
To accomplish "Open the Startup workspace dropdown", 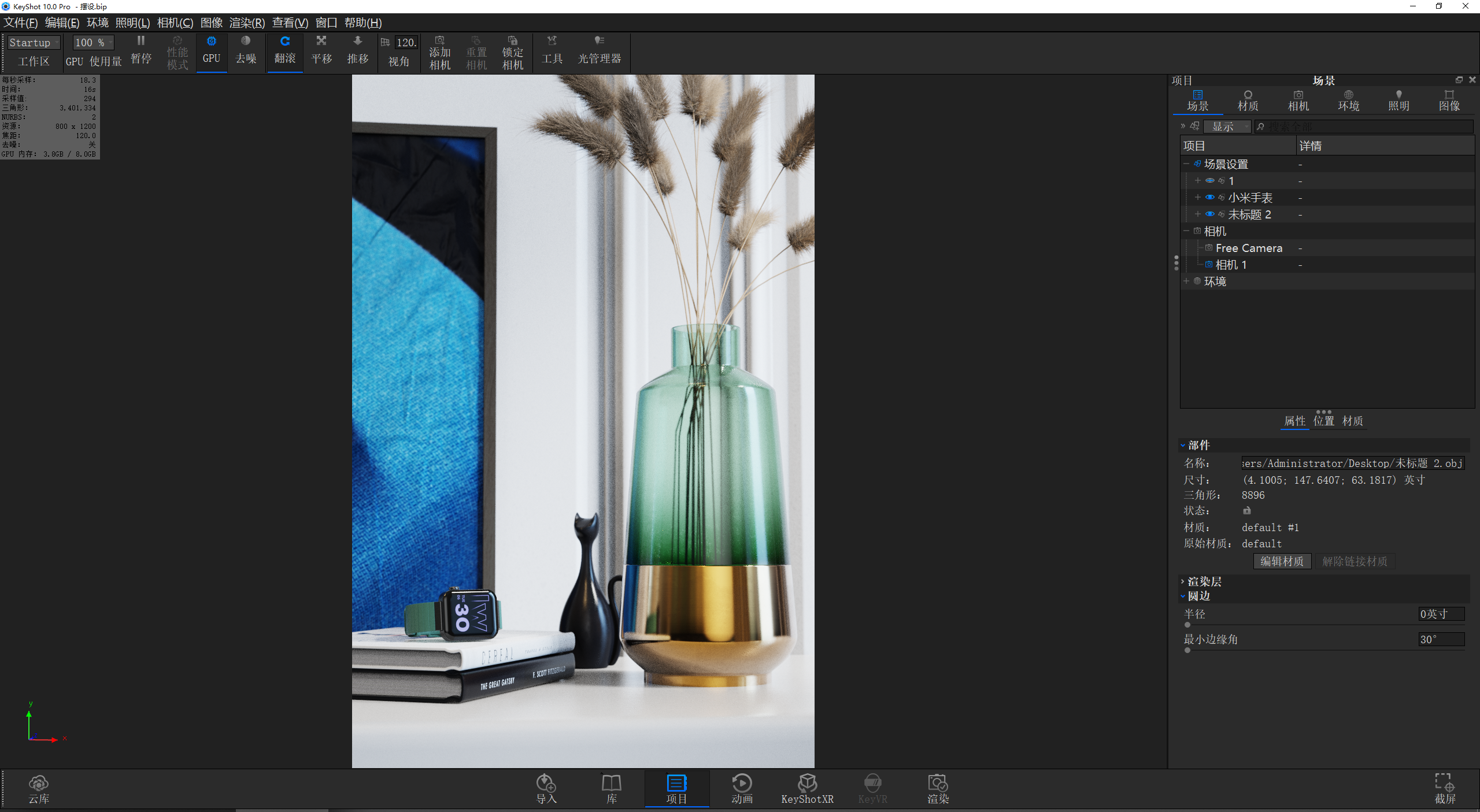I will tap(34, 43).
